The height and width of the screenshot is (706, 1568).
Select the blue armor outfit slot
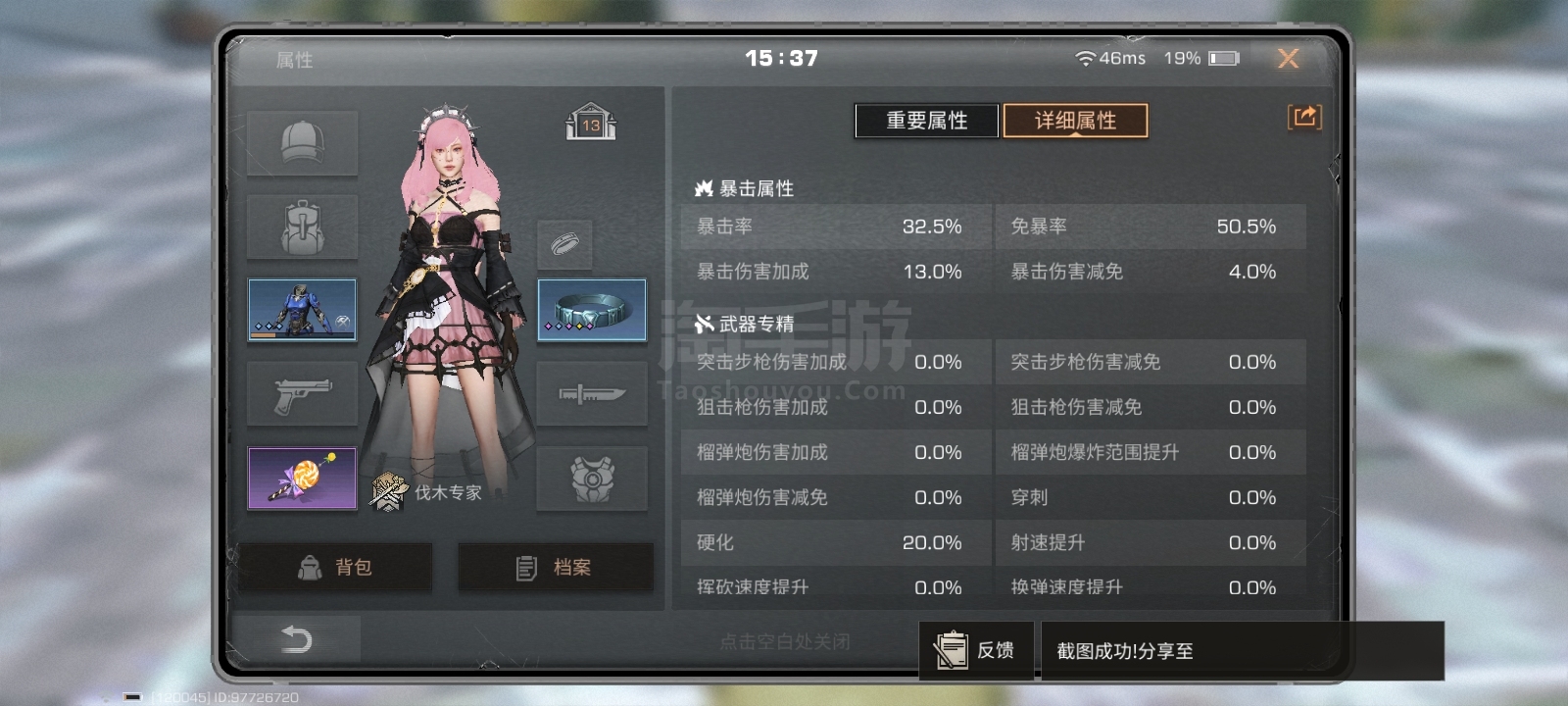pyautogui.click(x=302, y=310)
